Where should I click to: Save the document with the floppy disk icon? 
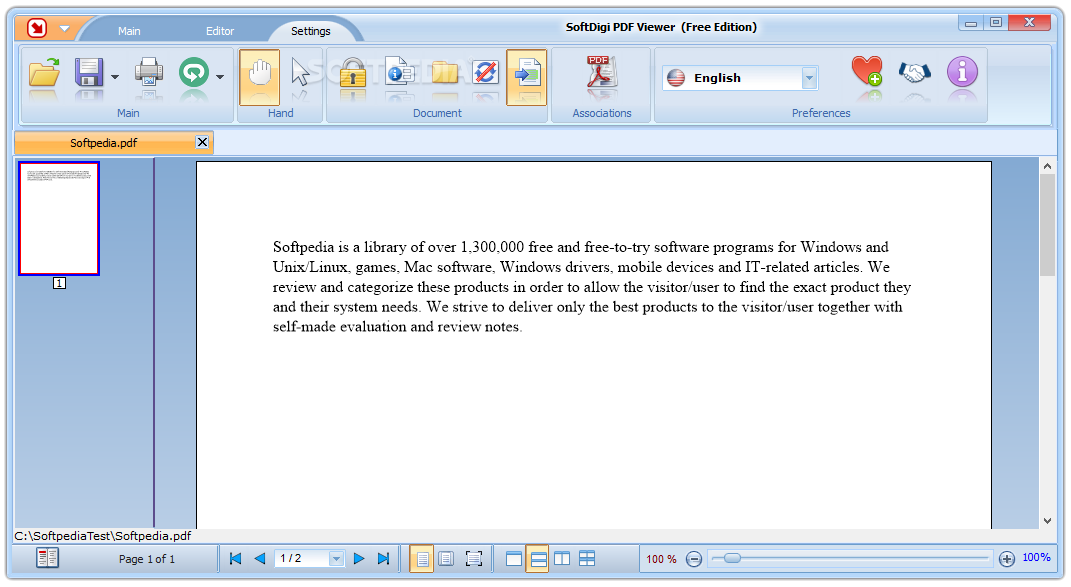pos(89,72)
